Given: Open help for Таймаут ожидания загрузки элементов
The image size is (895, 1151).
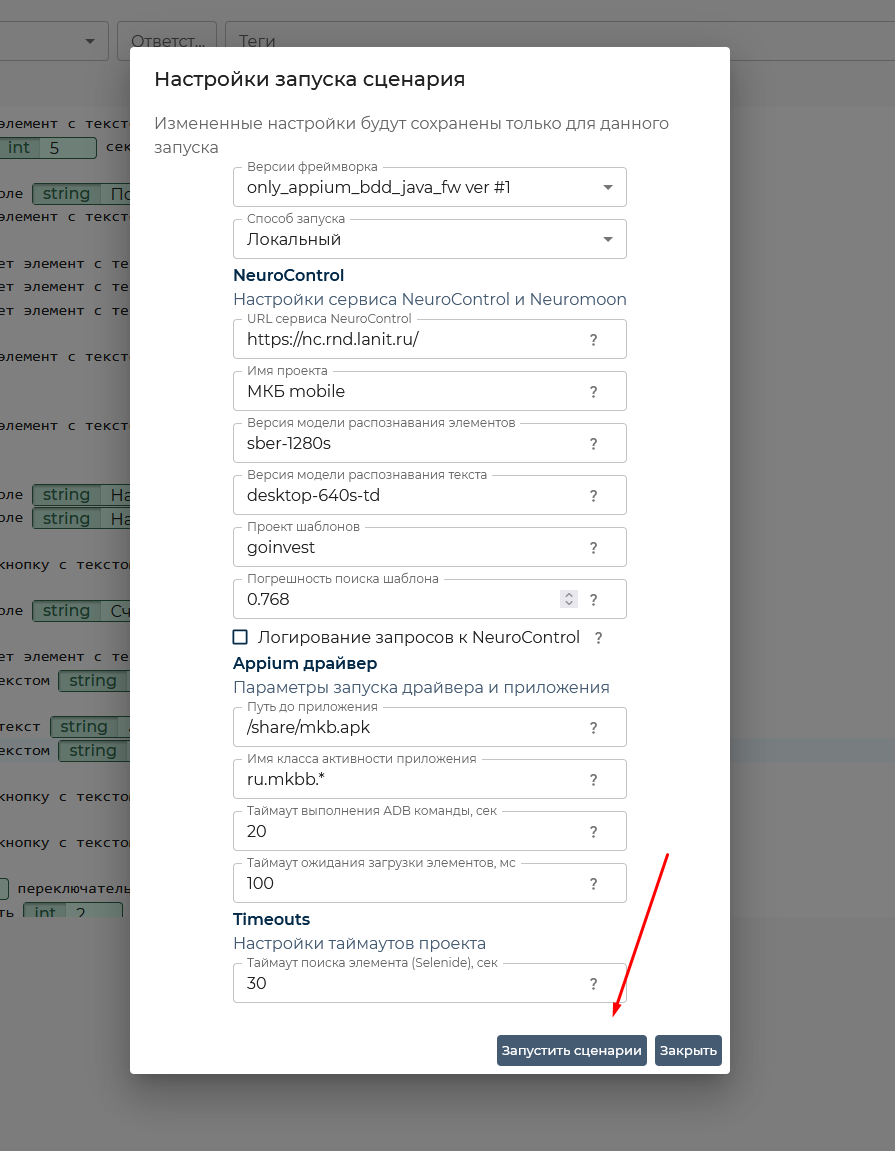Looking at the screenshot, I should pos(593,885).
